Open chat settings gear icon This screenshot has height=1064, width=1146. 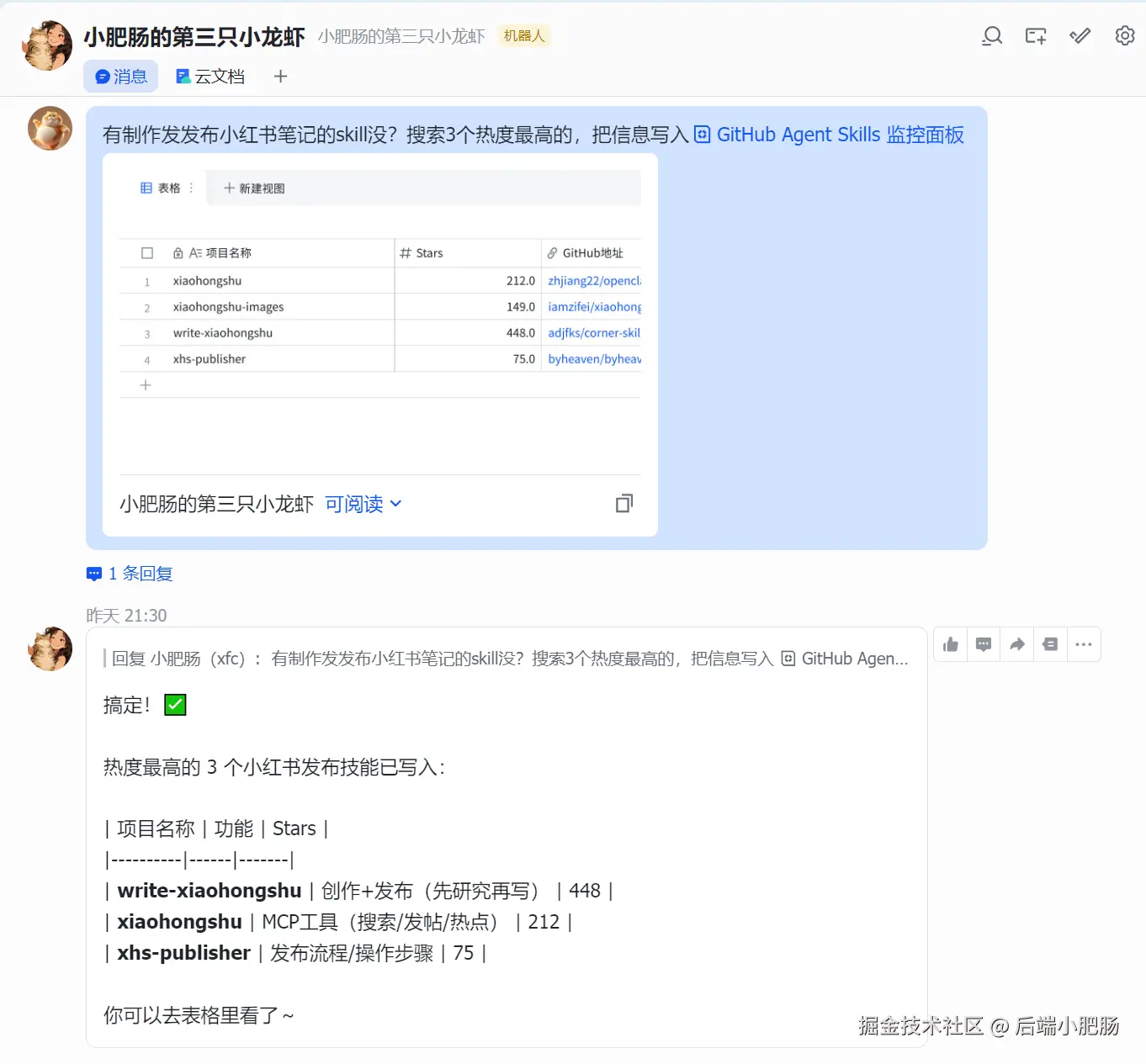tap(1125, 35)
